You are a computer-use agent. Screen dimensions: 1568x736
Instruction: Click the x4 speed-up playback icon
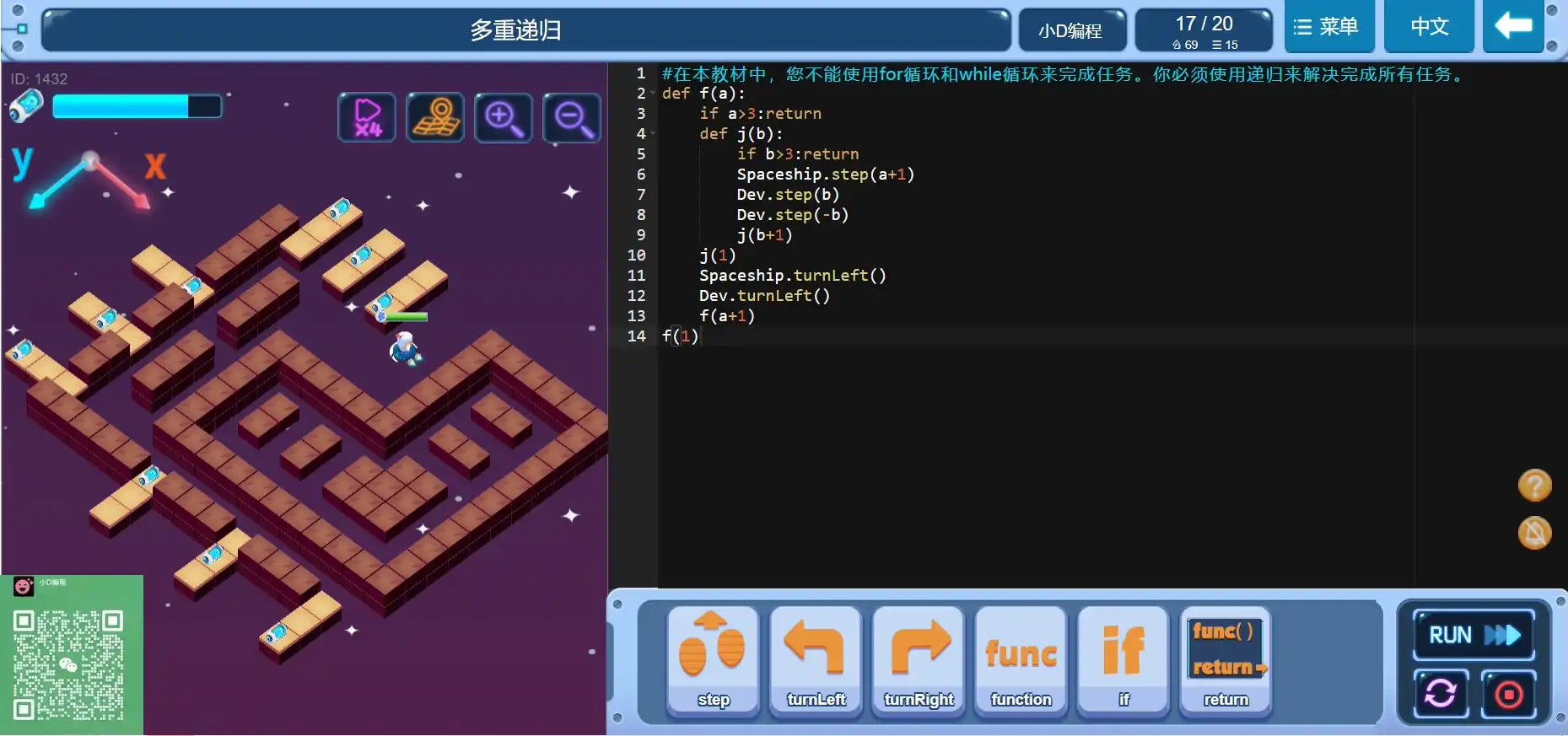click(367, 117)
